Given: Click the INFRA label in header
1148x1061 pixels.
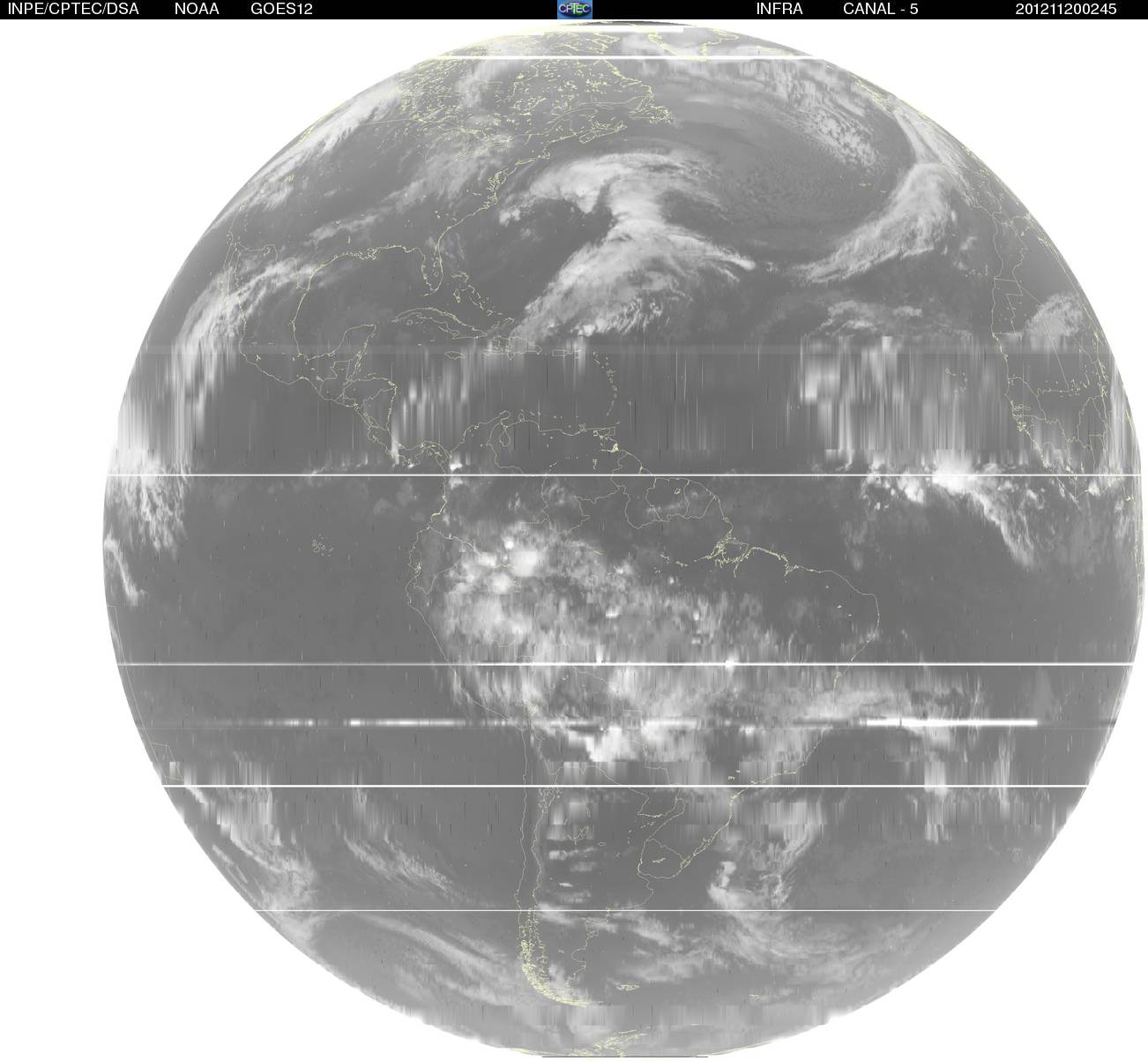Looking at the screenshot, I should pyautogui.click(x=779, y=9).
